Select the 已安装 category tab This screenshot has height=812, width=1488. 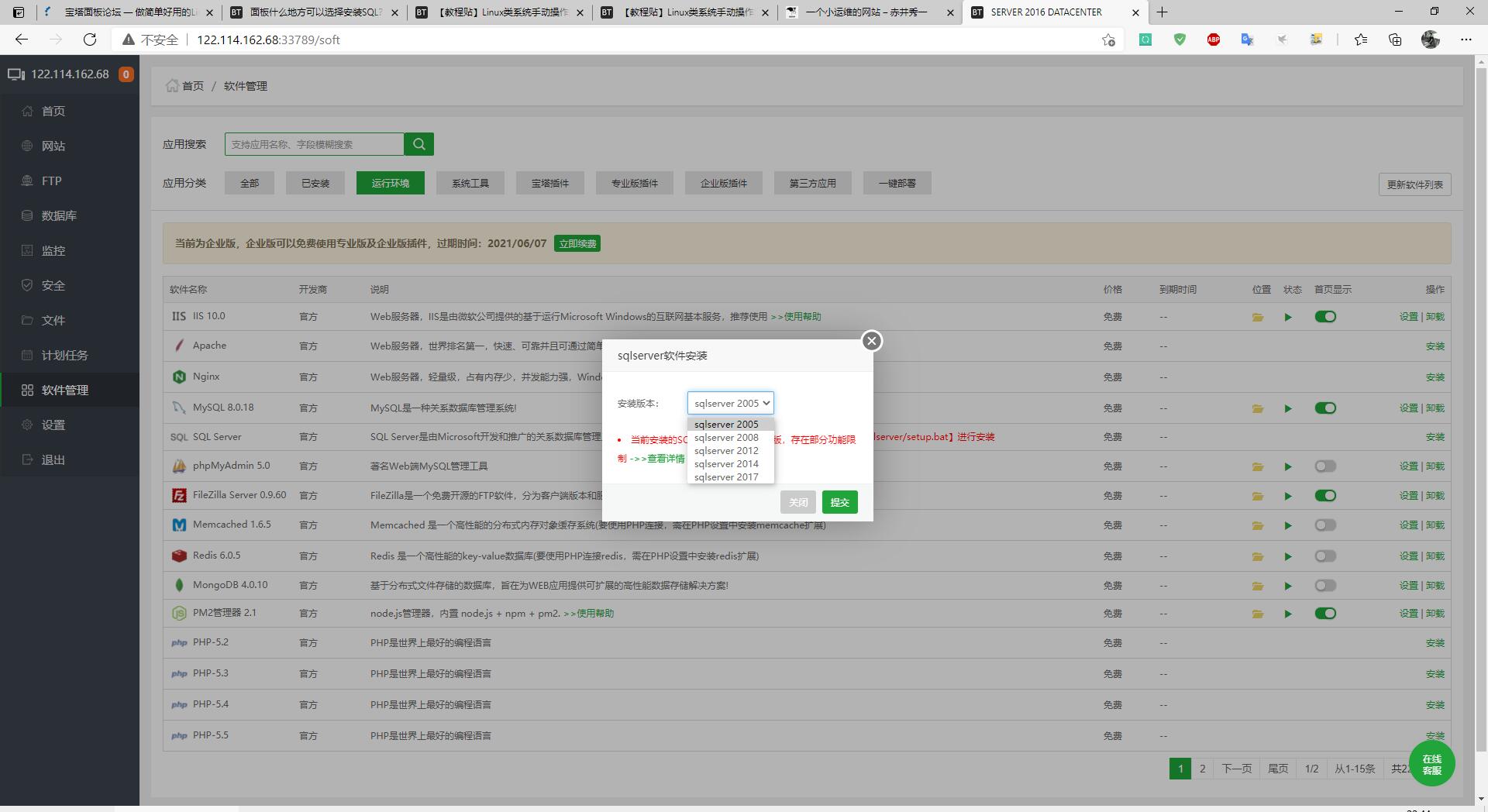[315, 184]
